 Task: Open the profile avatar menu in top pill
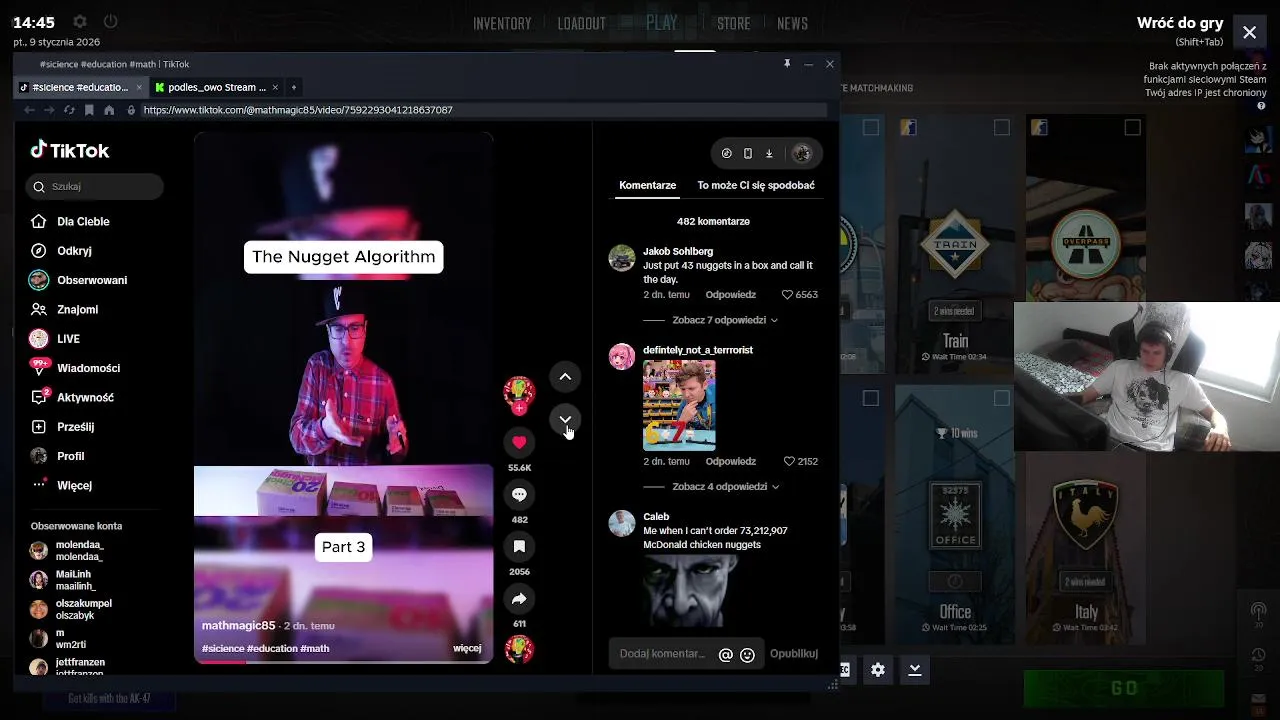point(801,154)
